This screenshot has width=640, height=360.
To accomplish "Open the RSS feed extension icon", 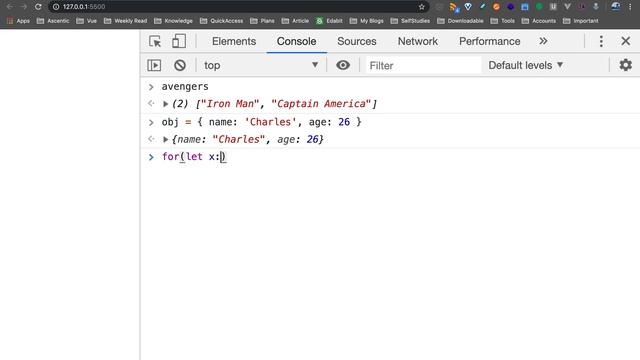I will click(453, 7).
